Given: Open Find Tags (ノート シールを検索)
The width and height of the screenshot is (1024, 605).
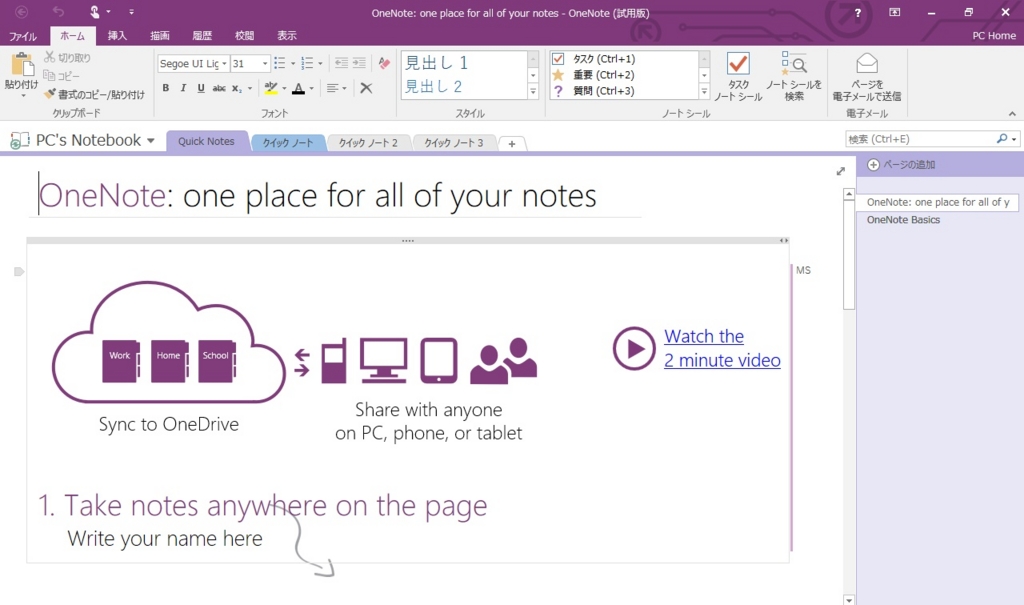Looking at the screenshot, I should 794,76.
